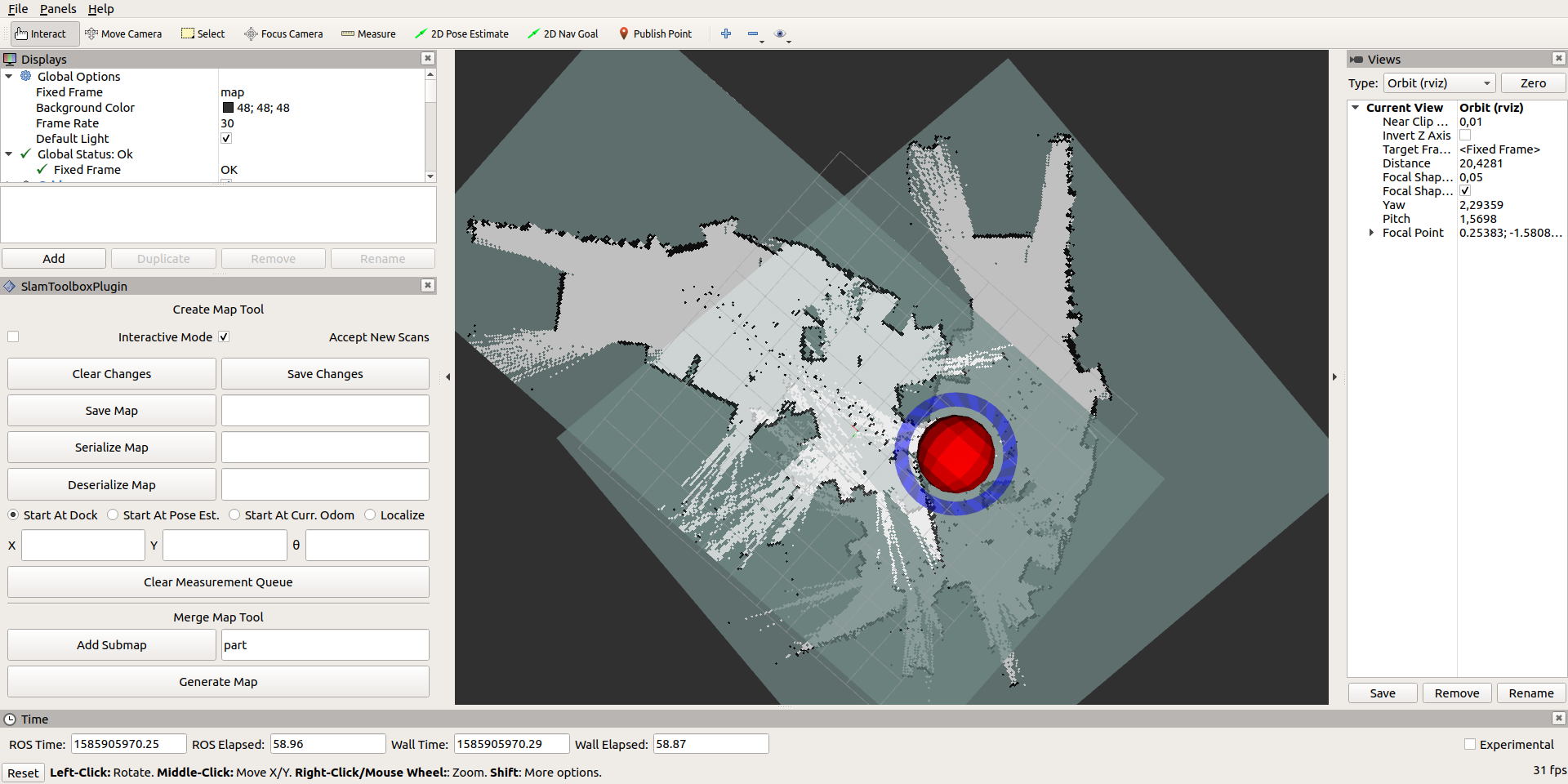Image resolution: width=1568 pixels, height=784 pixels.
Task: Choose the 2D Nav Goal tool
Action: point(563,33)
